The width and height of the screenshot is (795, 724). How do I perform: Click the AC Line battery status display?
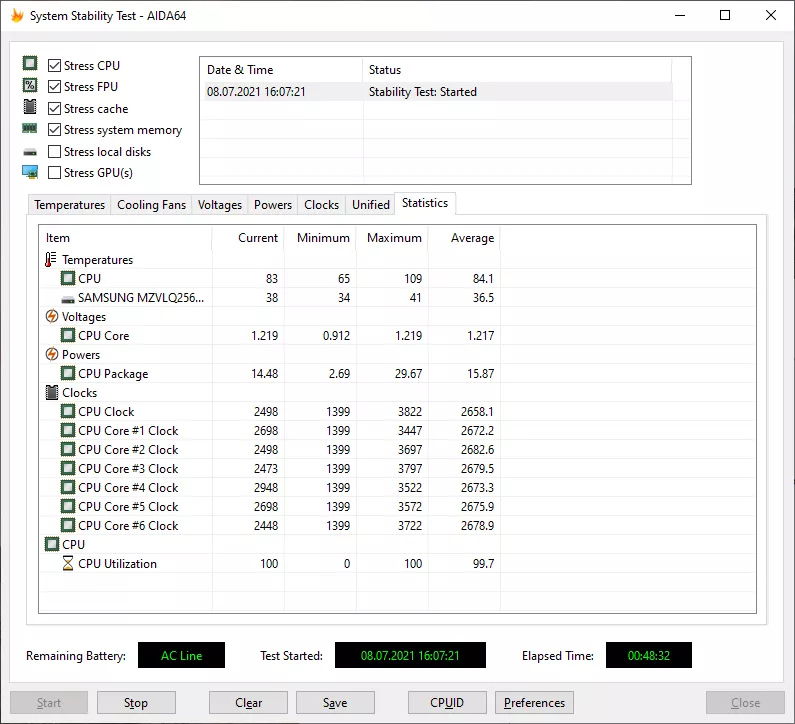tap(182, 656)
